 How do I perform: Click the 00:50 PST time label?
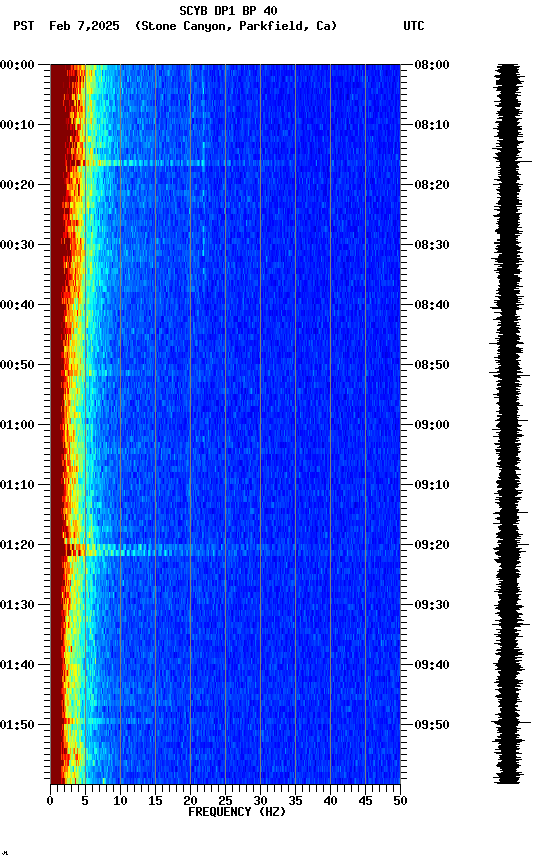[17, 365]
